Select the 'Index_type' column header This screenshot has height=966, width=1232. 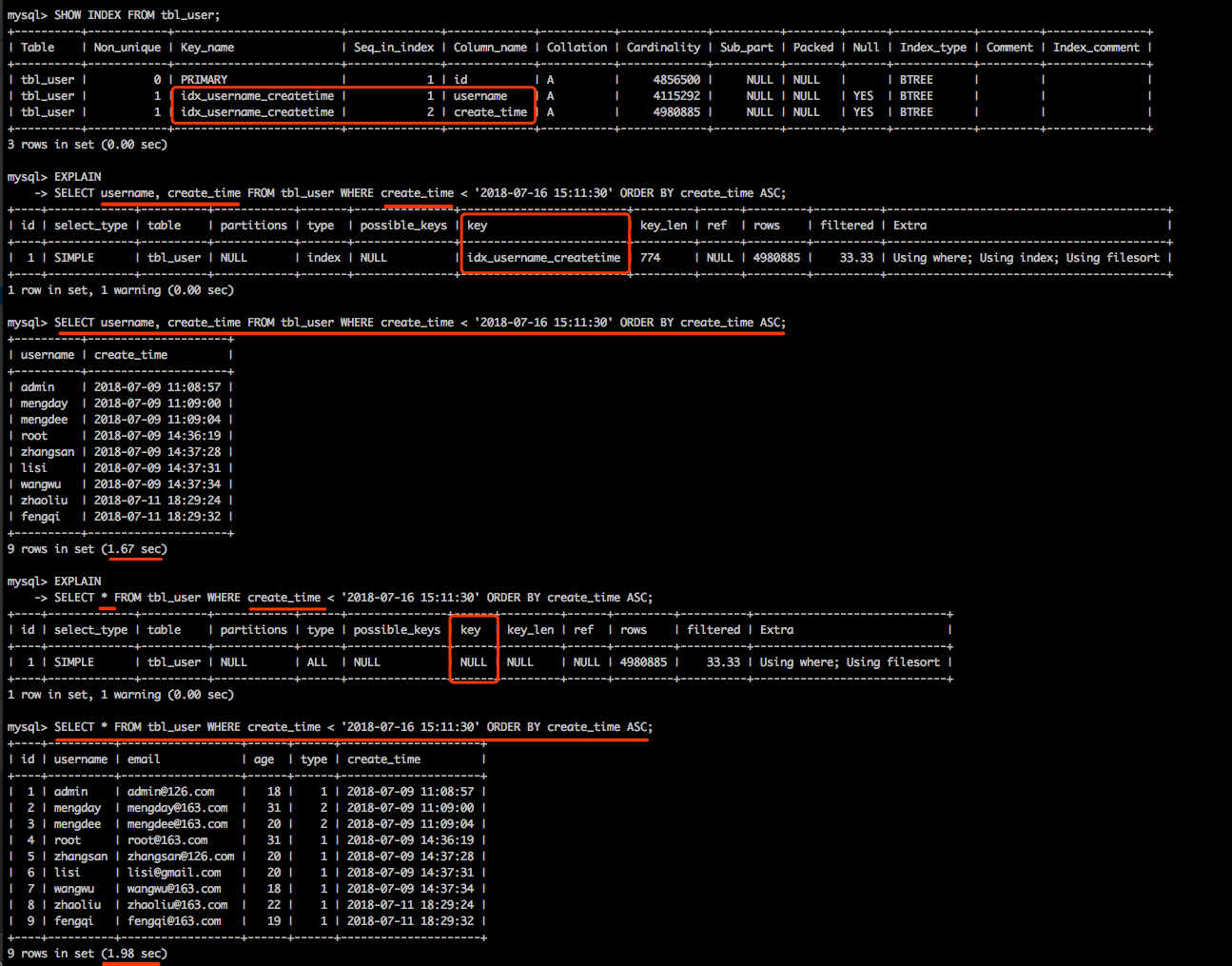(x=933, y=48)
